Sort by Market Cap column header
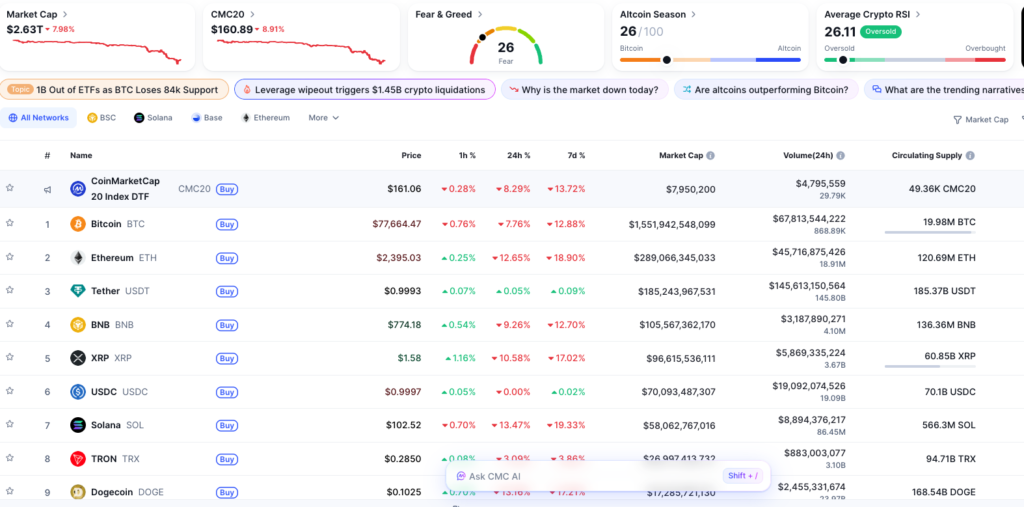 (x=681, y=156)
